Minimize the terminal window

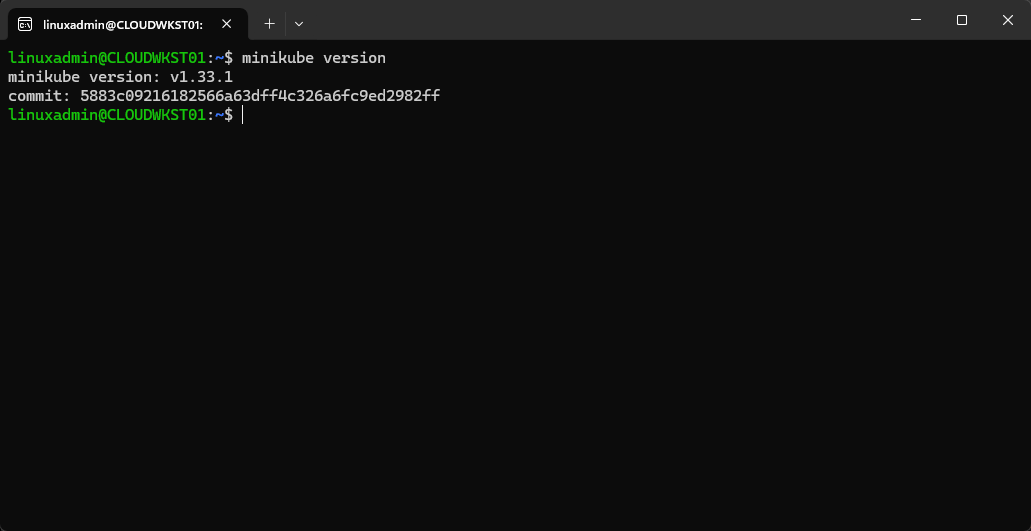tap(917, 20)
